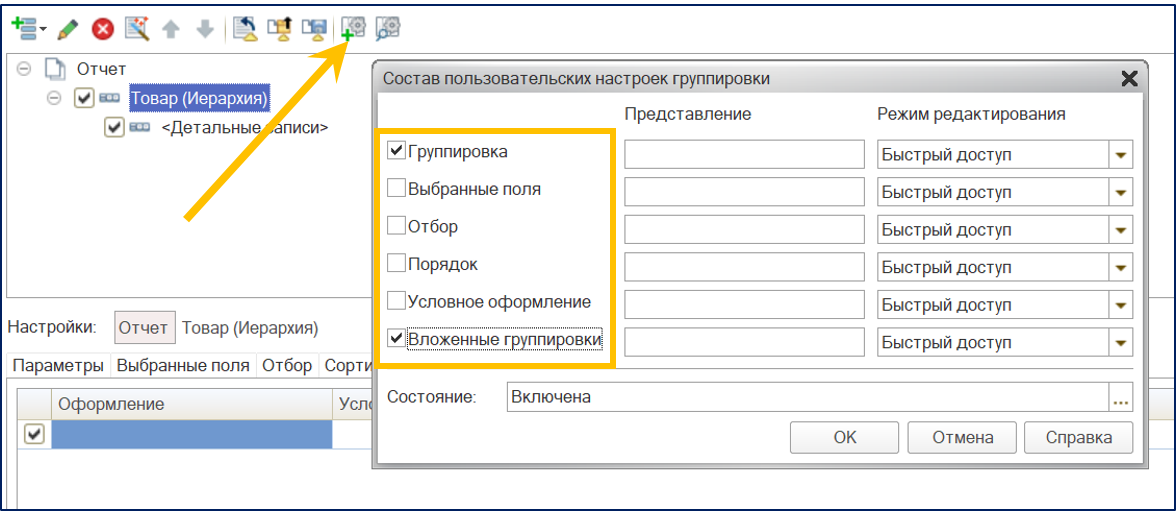Enable the Порядок checkbox
This screenshot has height=511, width=1176.
pos(396,263)
